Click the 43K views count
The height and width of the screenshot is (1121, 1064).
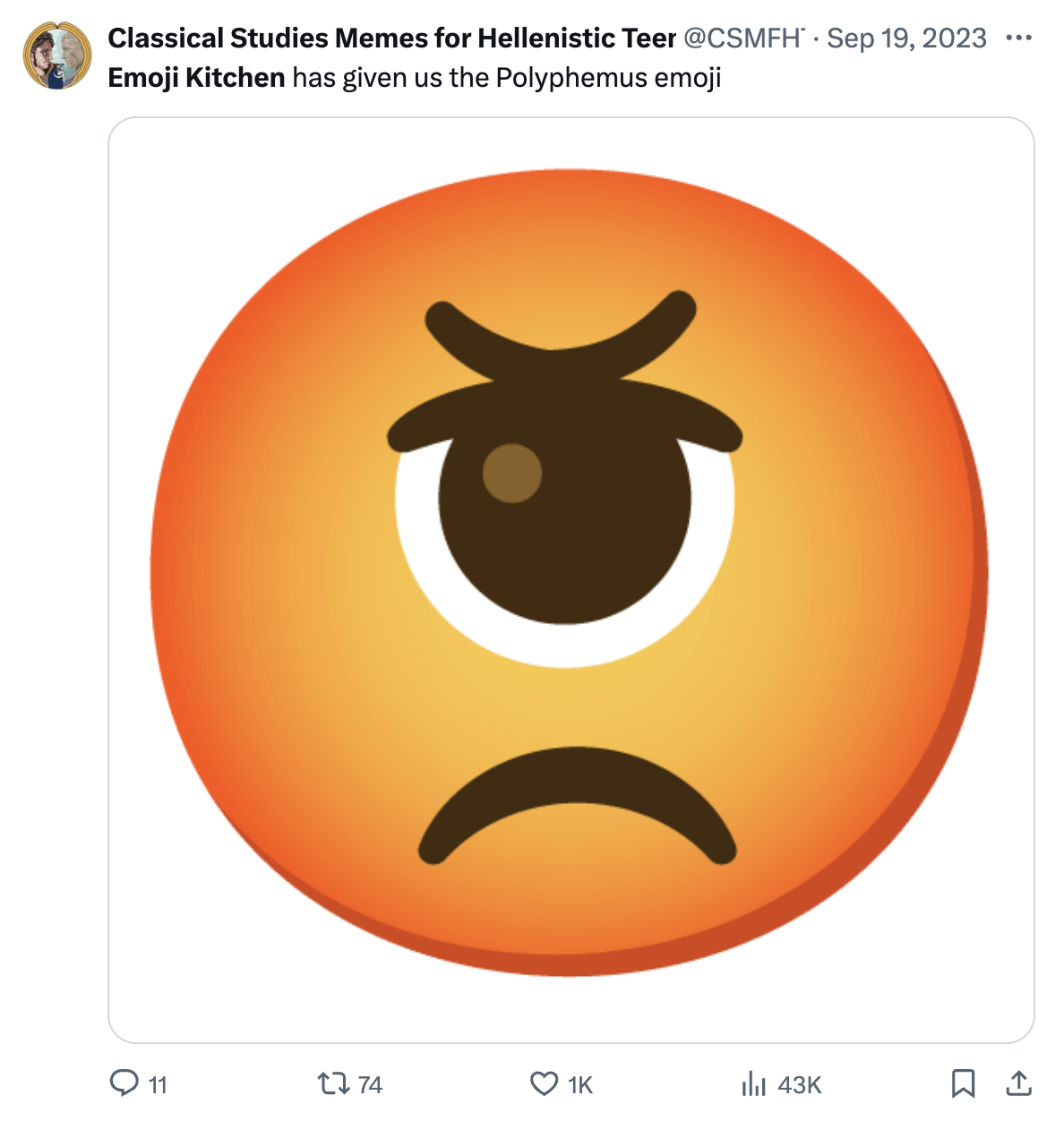tap(799, 1085)
